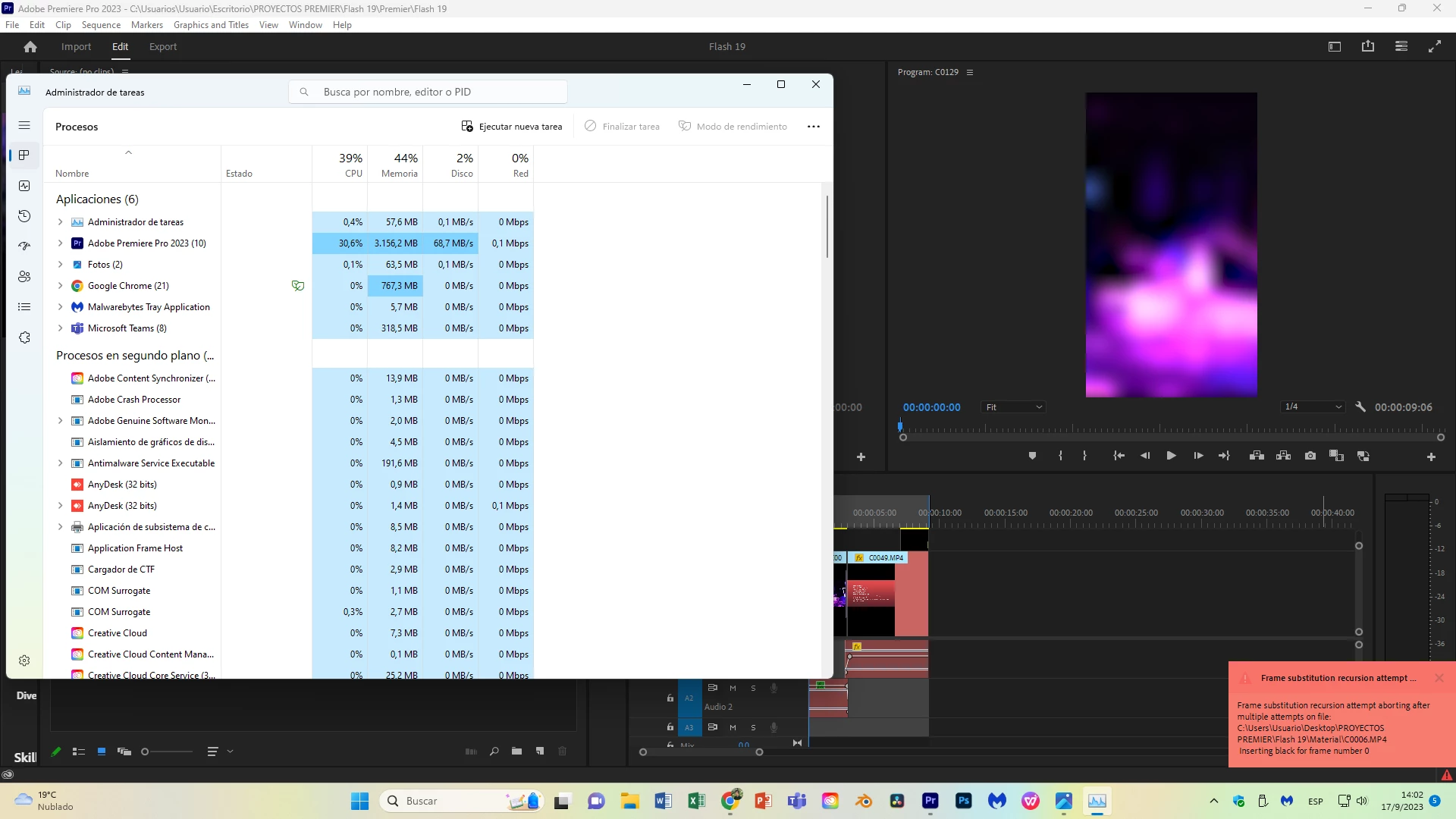Toggle lock on track A2
This screenshot has height=819, width=1456.
pyautogui.click(x=670, y=698)
